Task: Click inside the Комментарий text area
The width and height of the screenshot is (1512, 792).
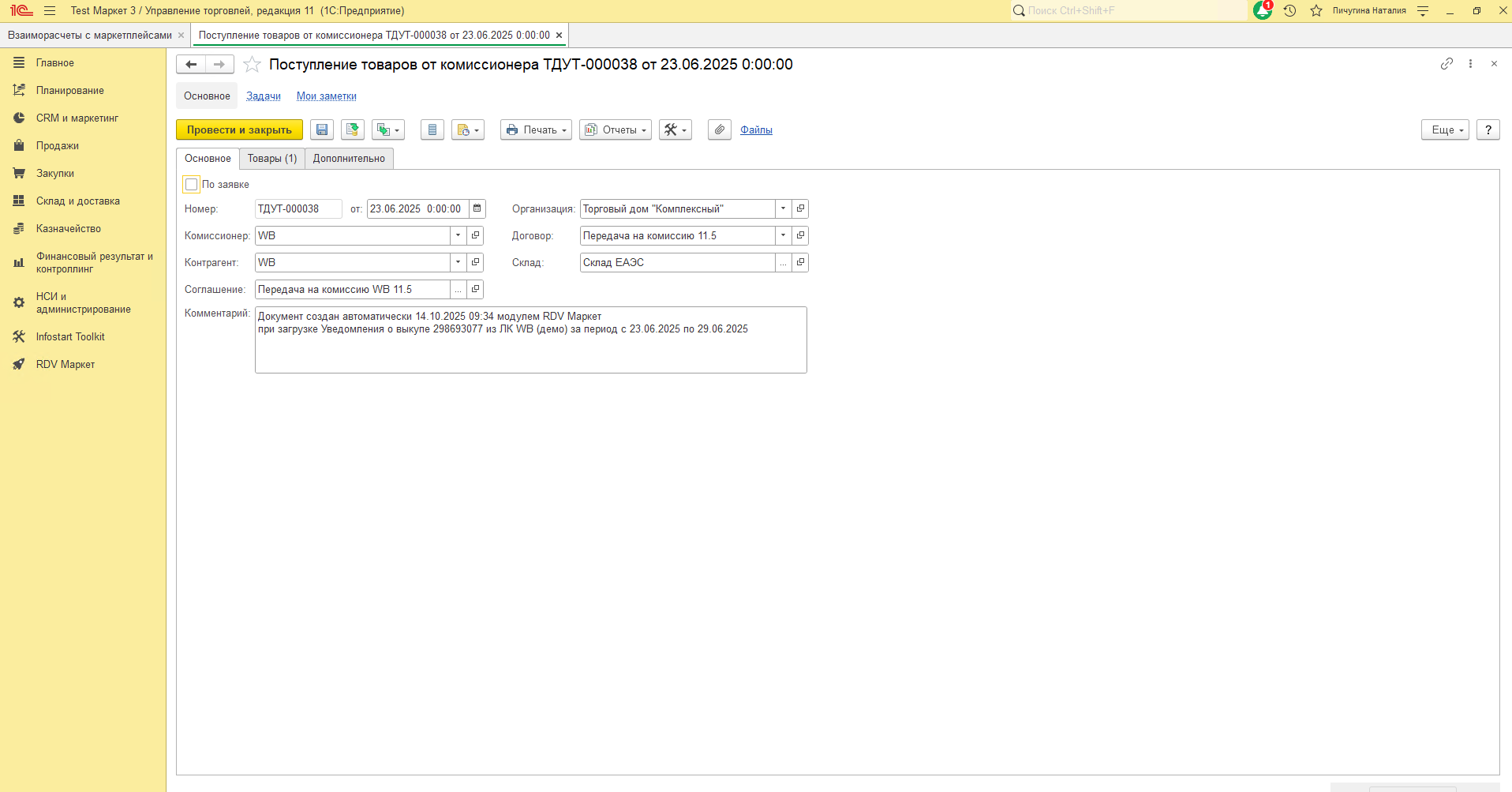Action: pyautogui.click(x=531, y=340)
